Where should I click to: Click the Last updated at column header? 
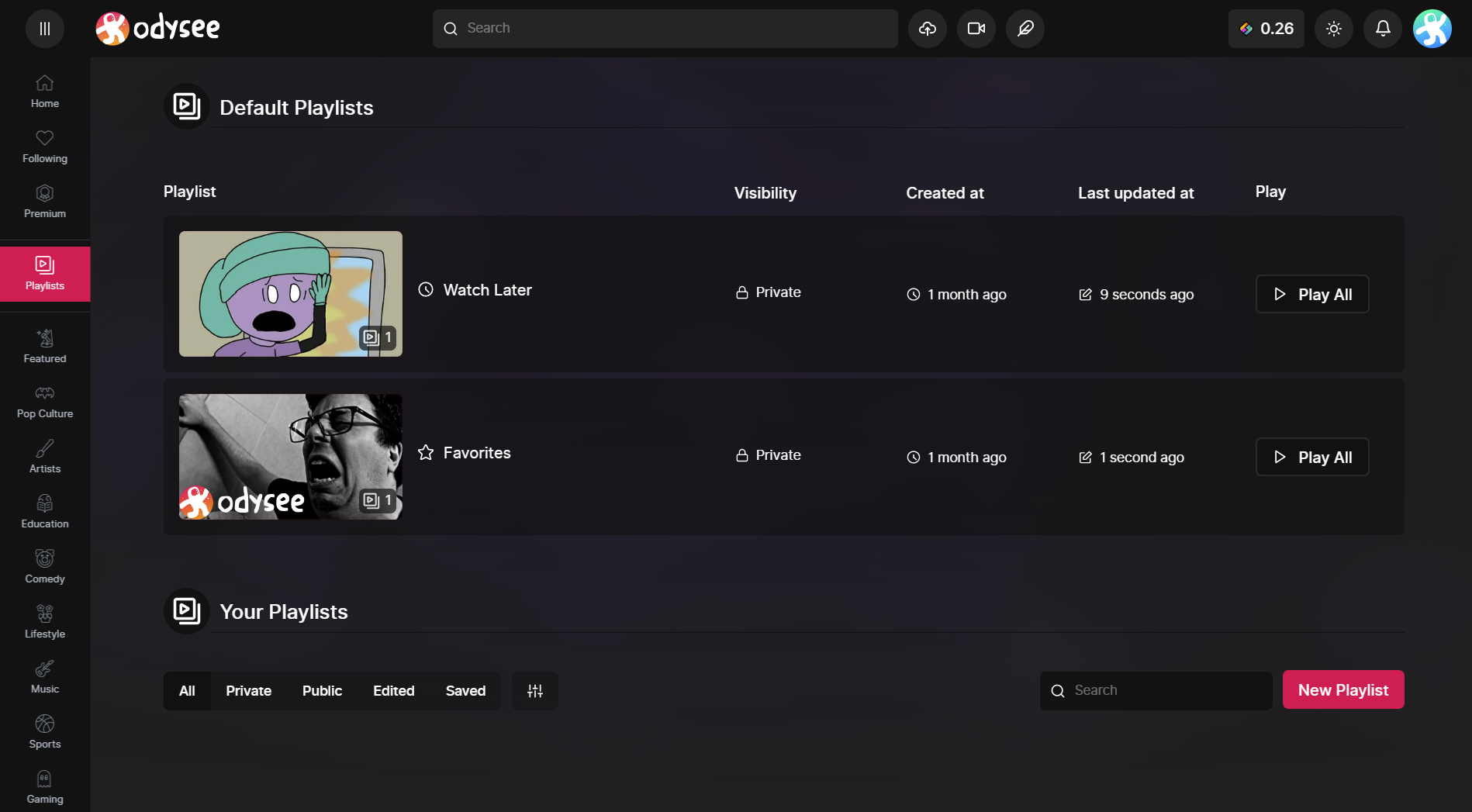(1135, 193)
